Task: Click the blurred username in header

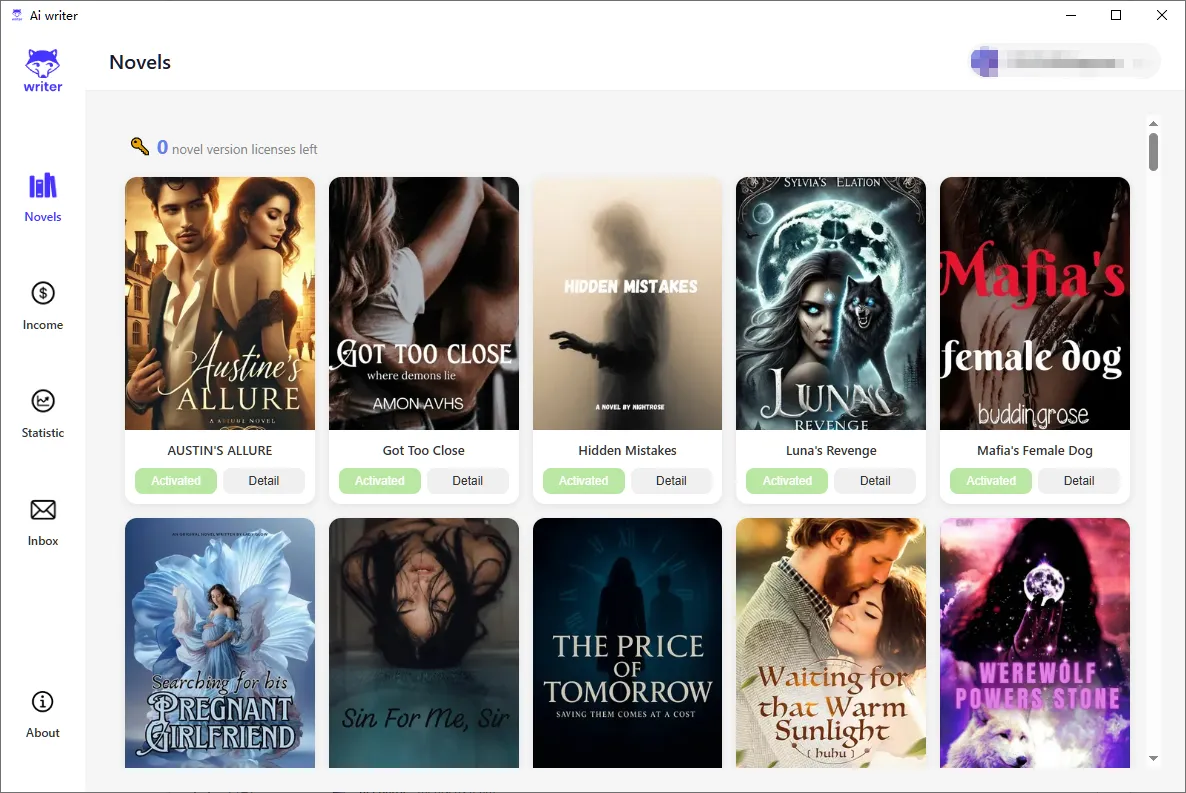Action: pos(1065,62)
